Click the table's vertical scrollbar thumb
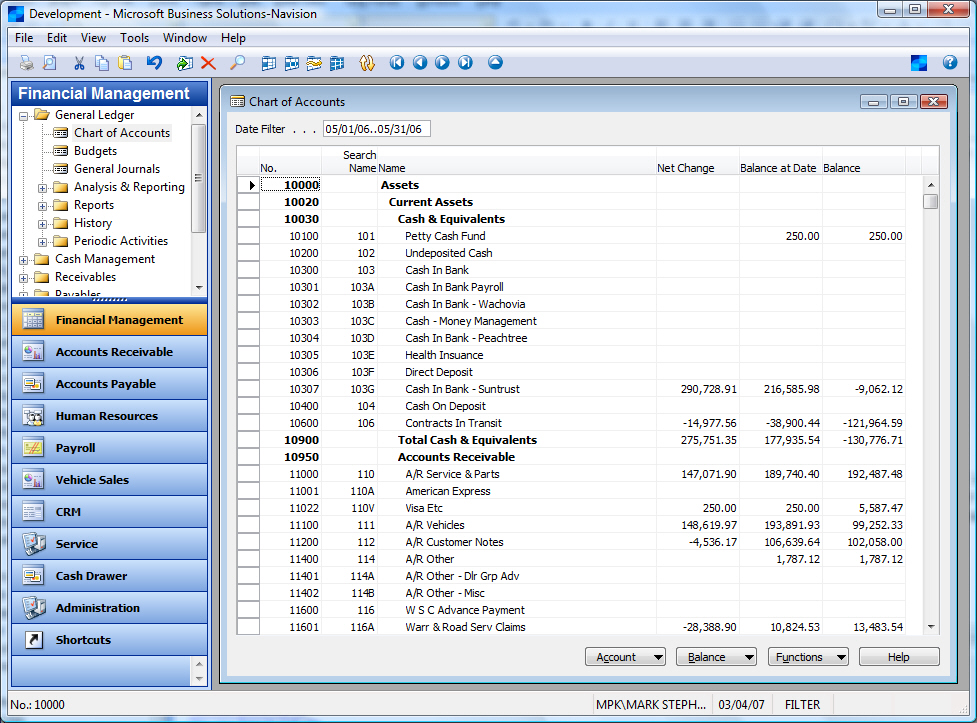Screen dimensions: 977x723 click(931, 201)
